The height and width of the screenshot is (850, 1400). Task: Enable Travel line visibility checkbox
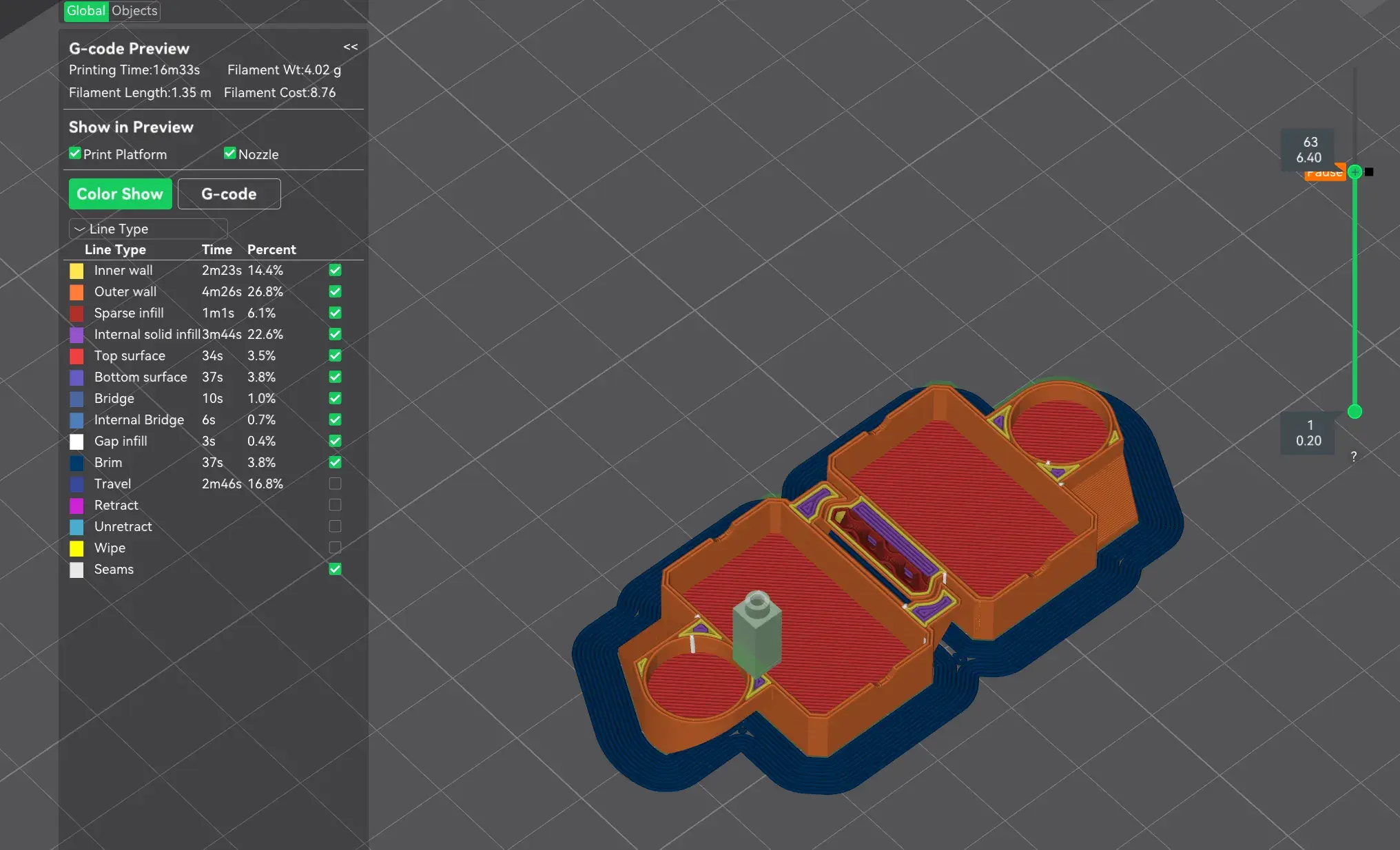pos(335,484)
